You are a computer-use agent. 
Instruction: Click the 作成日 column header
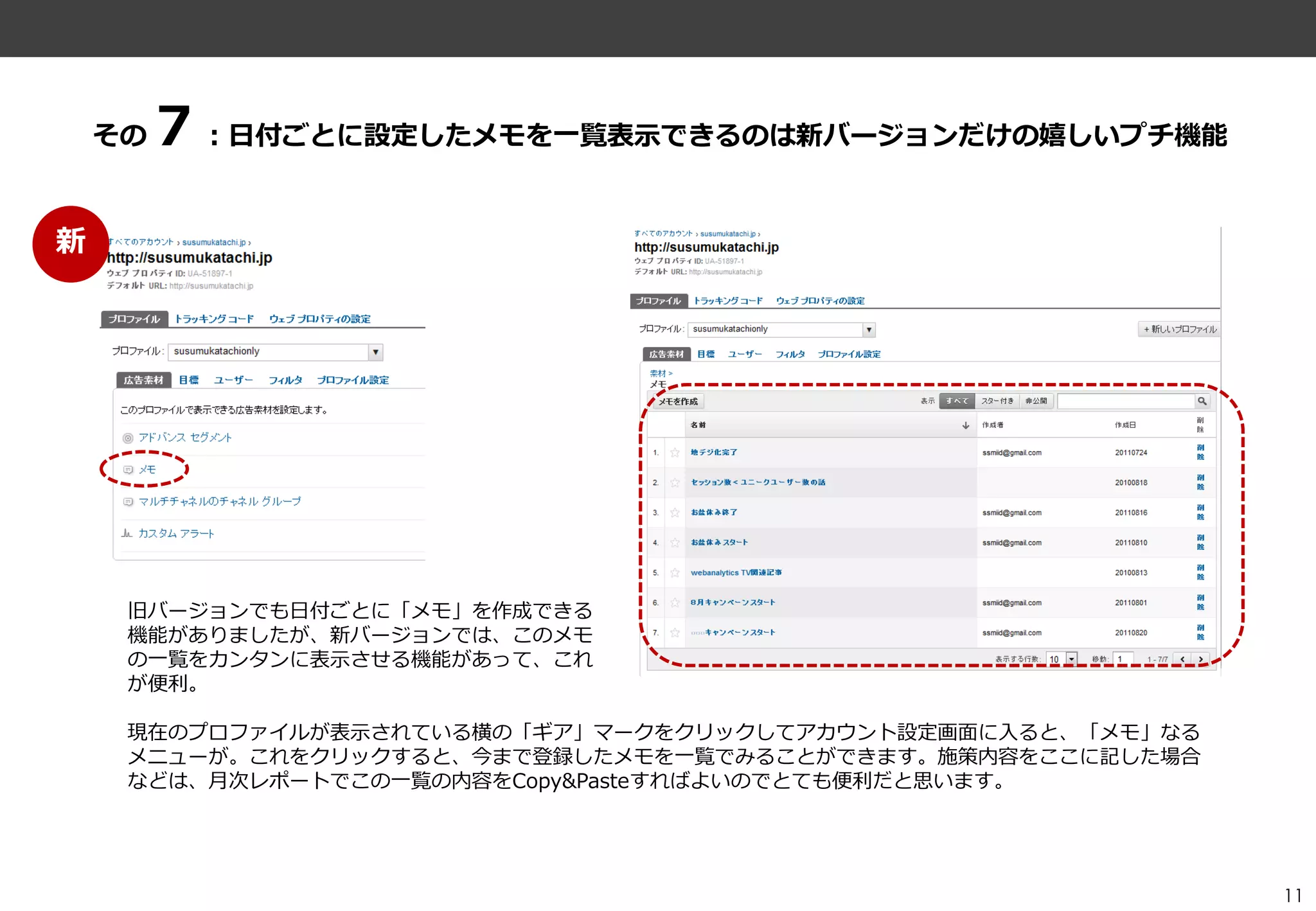tap(1125, 425)
